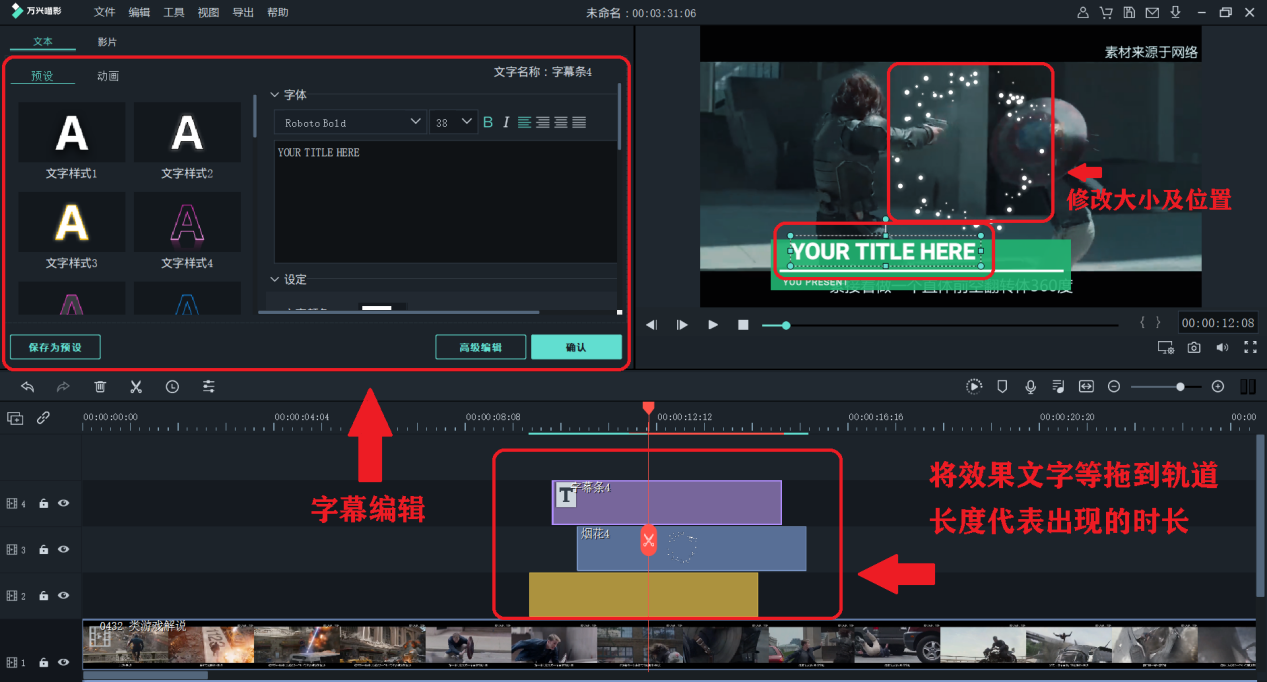The height and width of the screenshot is (682, 1267).
Task: Click the undo icon above the timeline
Action: pyautogui.click(x=27, y=386)
